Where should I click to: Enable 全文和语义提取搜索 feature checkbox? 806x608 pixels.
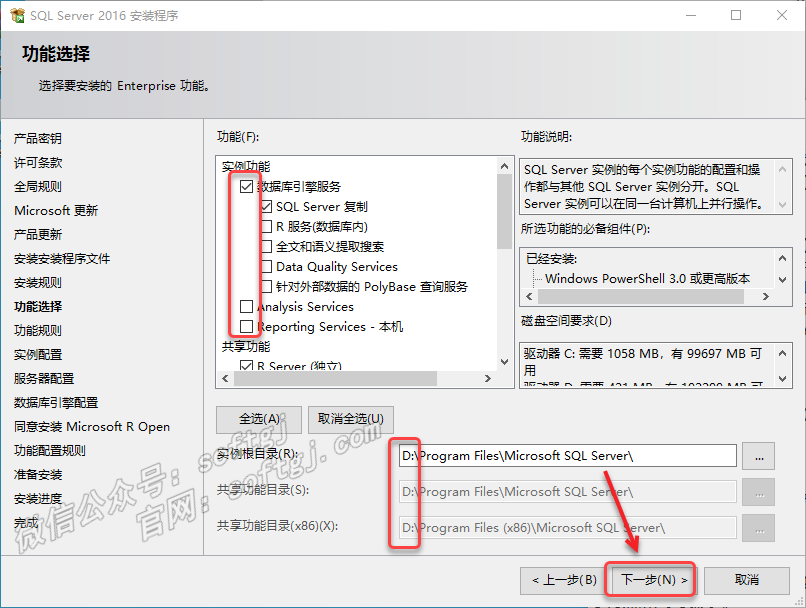(x=266, y=247)
